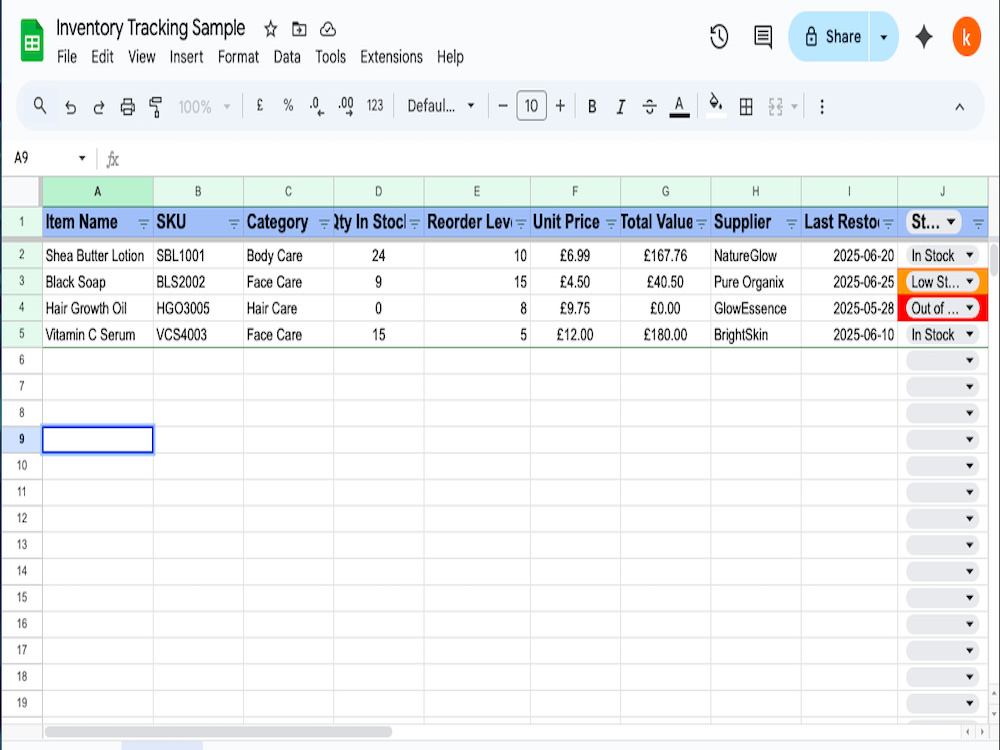Screen dimensions: 1000x750
Task: Decrease decimal places
Action: click(x=317, y=107)
